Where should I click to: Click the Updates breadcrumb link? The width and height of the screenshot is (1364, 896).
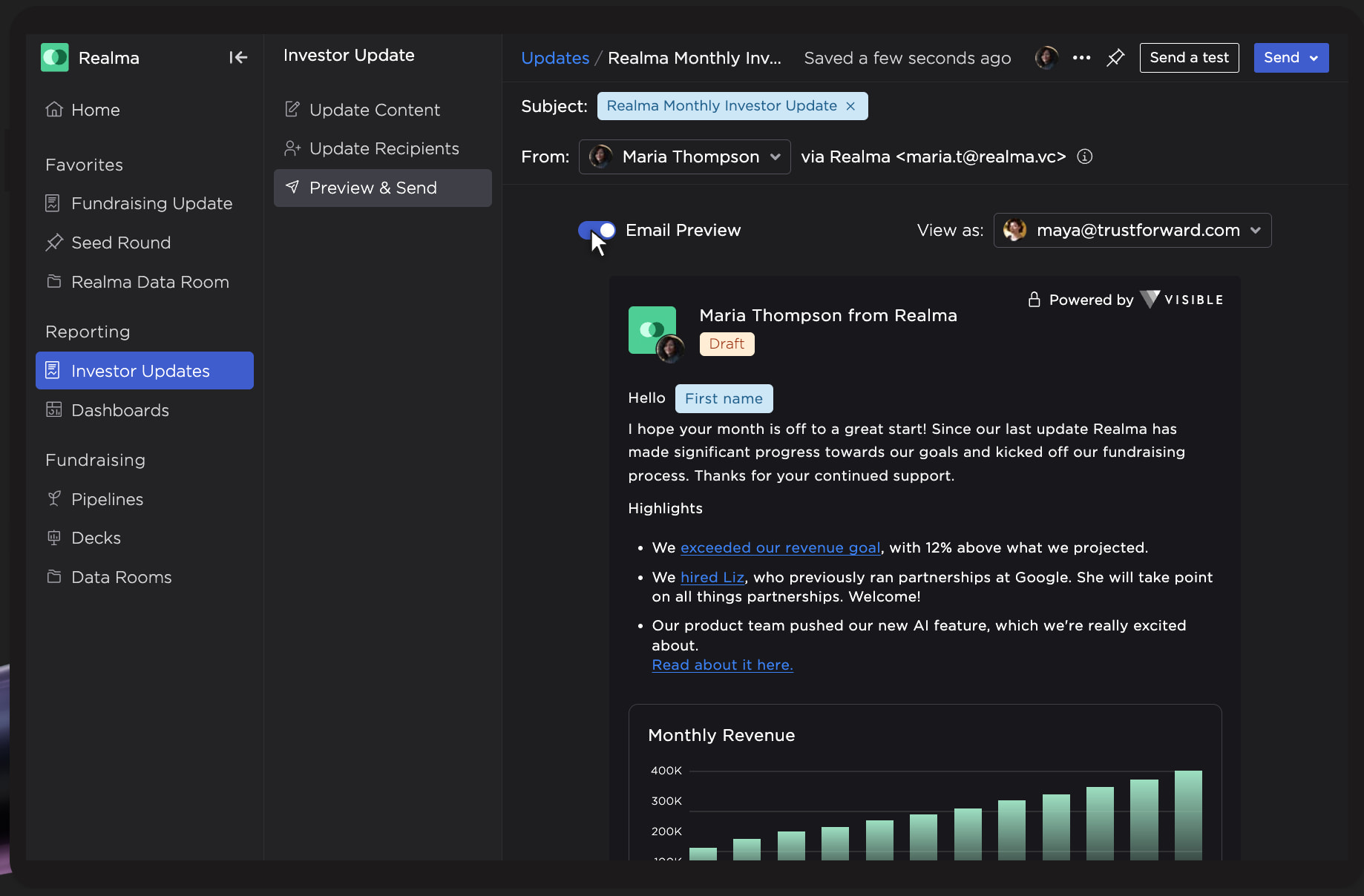click(555, 58)
